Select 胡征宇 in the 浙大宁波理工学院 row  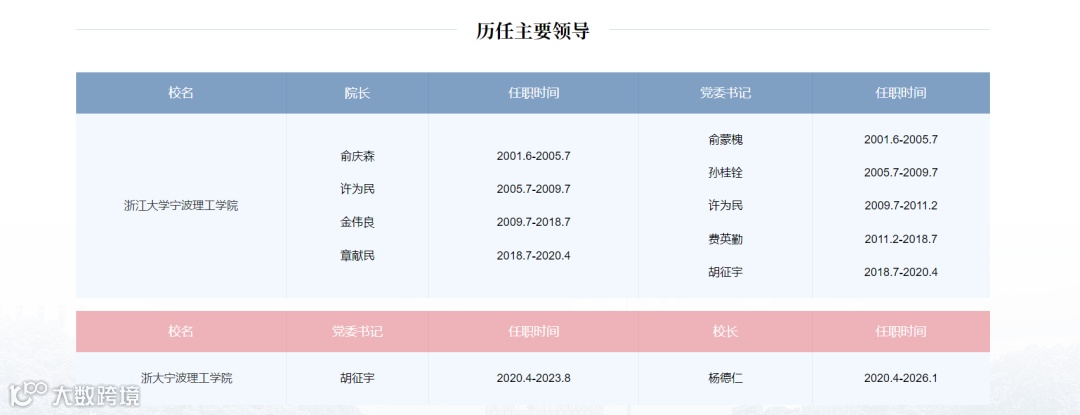(357, 378)
